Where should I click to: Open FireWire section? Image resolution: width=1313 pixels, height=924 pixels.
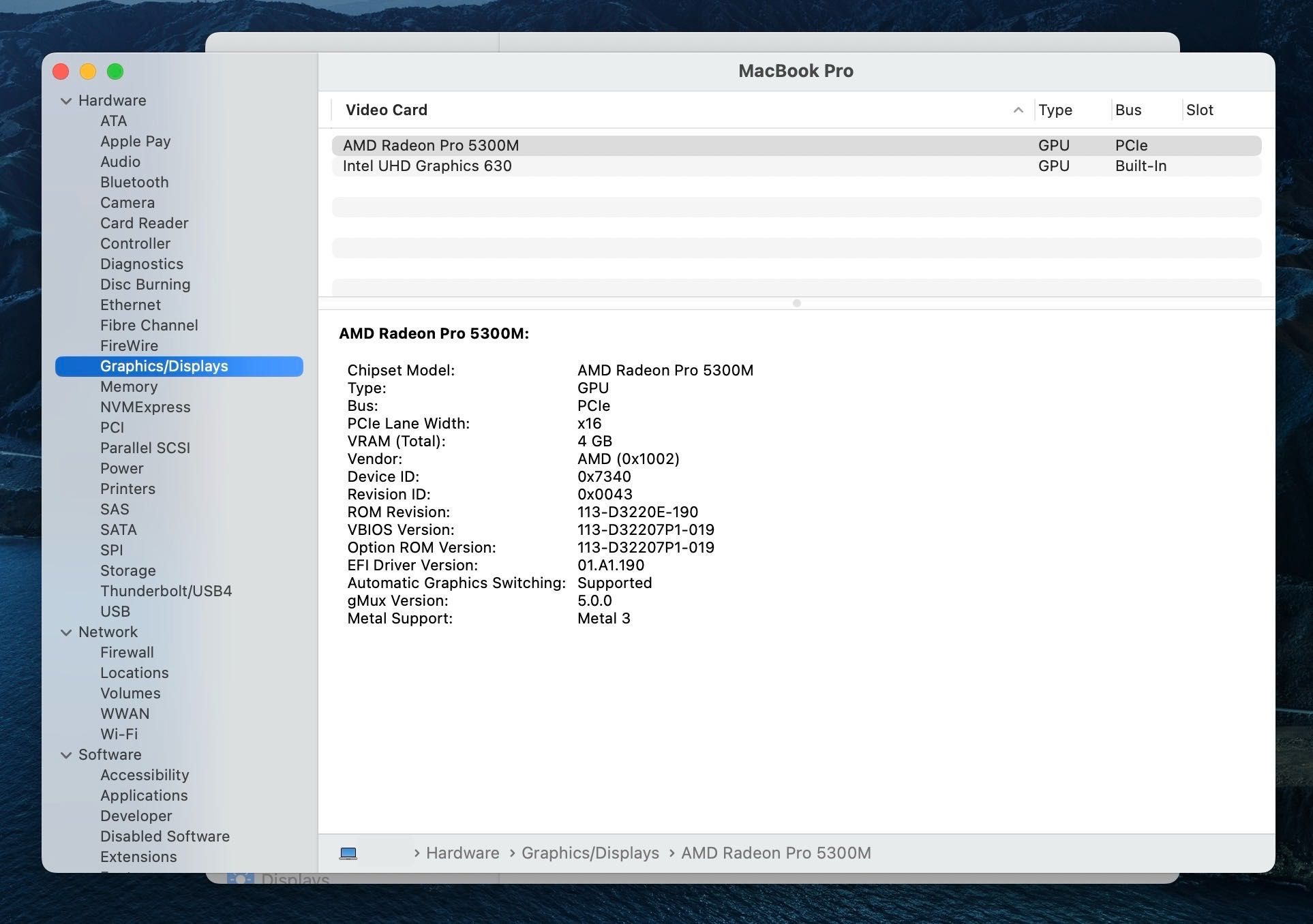129,345
